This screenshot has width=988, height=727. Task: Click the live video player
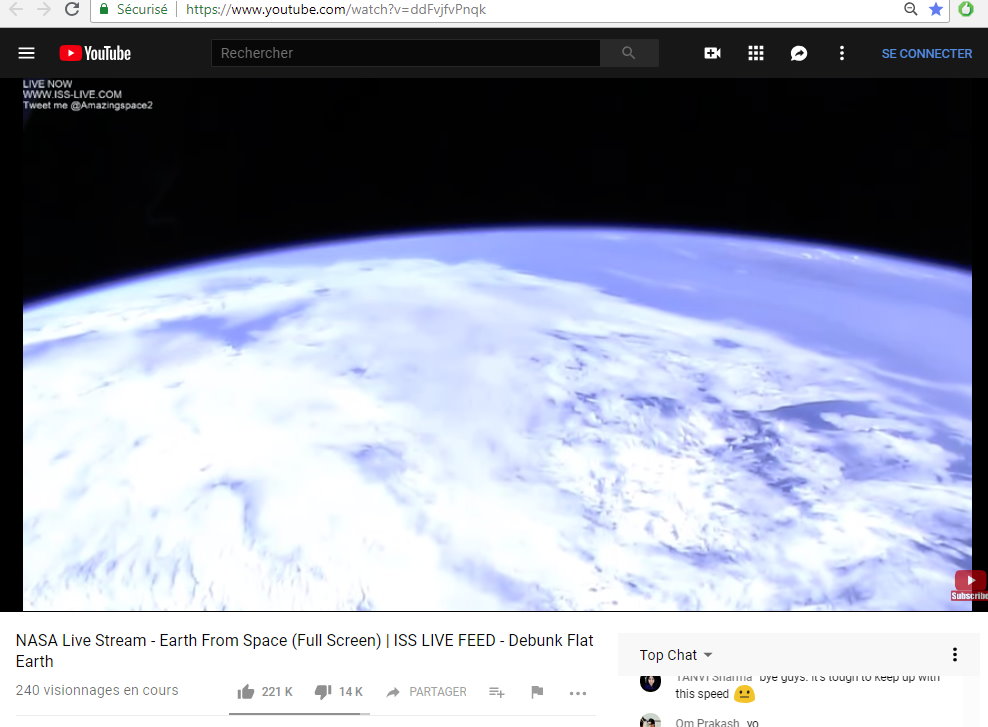(x=497, y=345)
